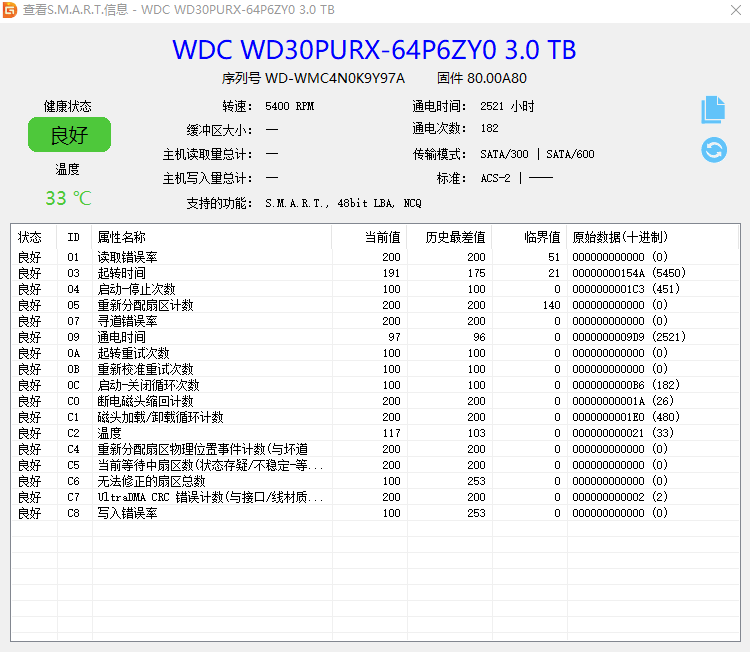Click the ID column header
The image size is (750, 652).
pos(73,237)
